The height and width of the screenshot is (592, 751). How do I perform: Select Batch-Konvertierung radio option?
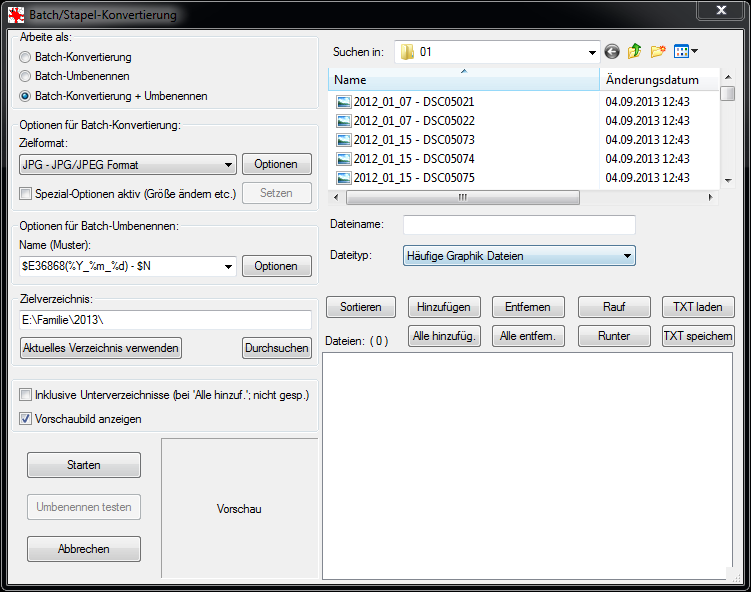coord(25,58)
